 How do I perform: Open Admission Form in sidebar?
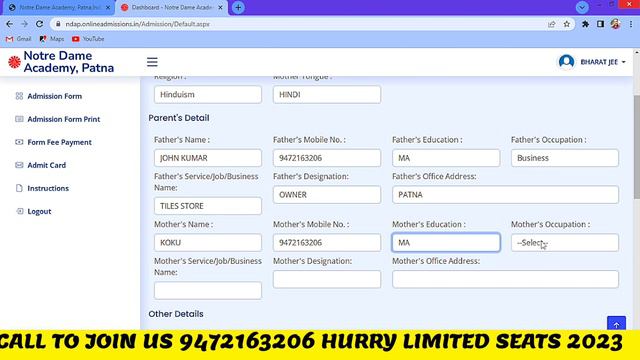pyautogui.click(x=54, y=96)
